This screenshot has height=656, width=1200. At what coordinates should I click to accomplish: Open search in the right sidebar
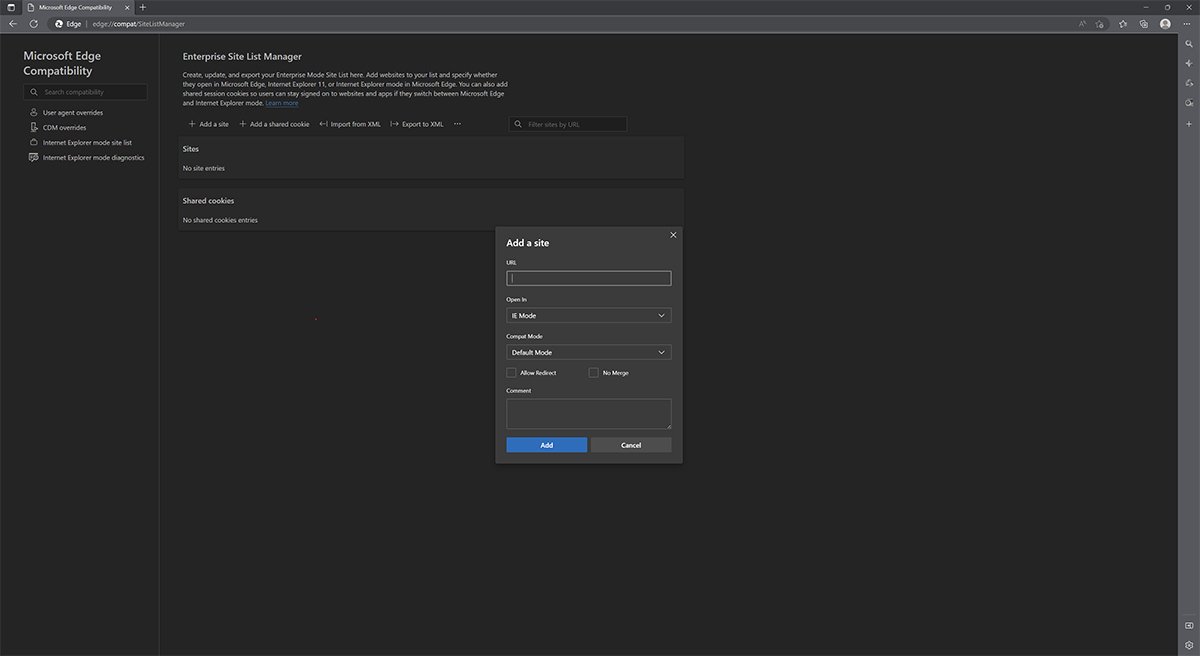(1188, 43)
